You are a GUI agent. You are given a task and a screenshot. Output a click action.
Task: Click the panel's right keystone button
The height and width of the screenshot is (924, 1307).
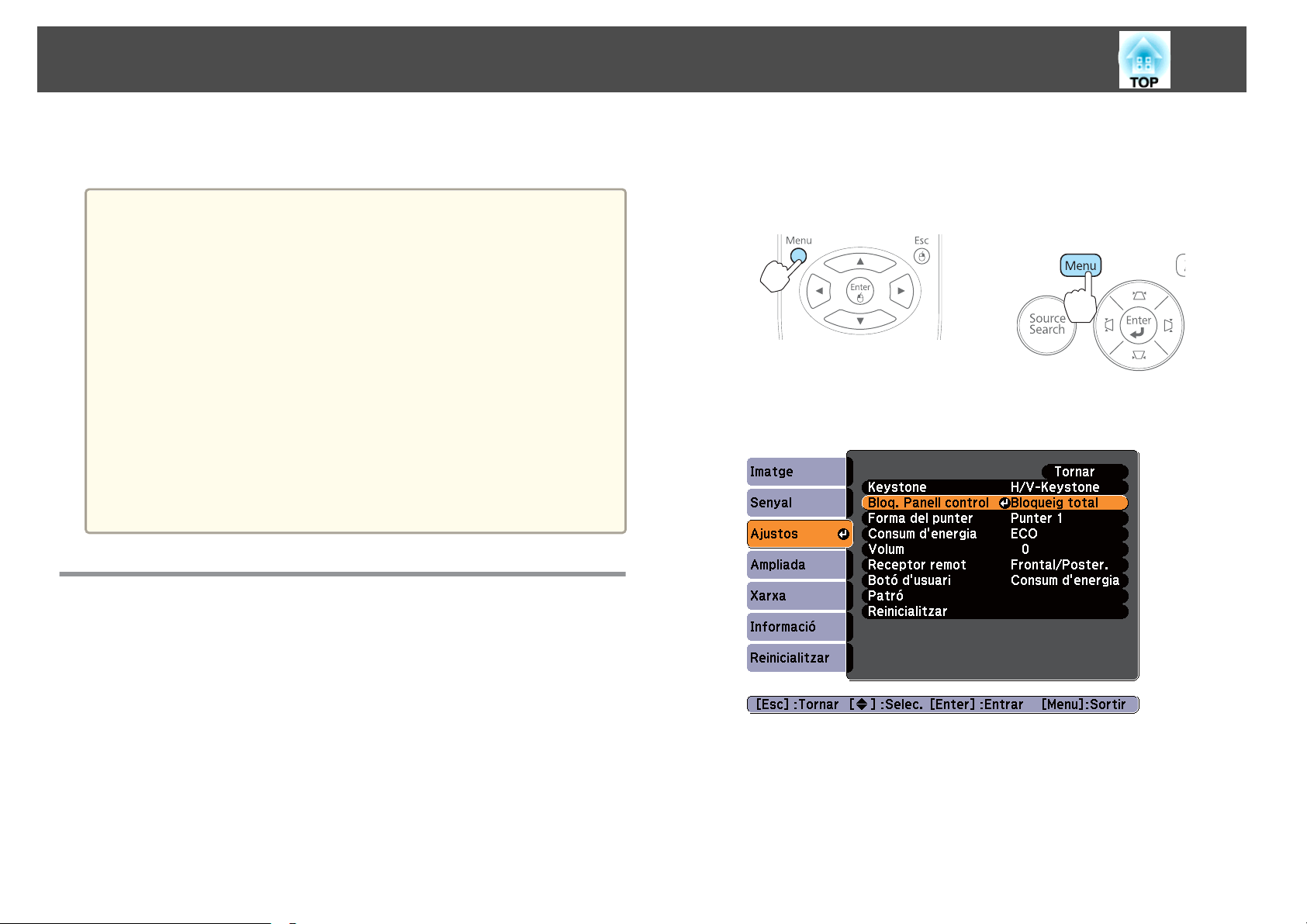pyautogui.click(x=1168, y=325)
